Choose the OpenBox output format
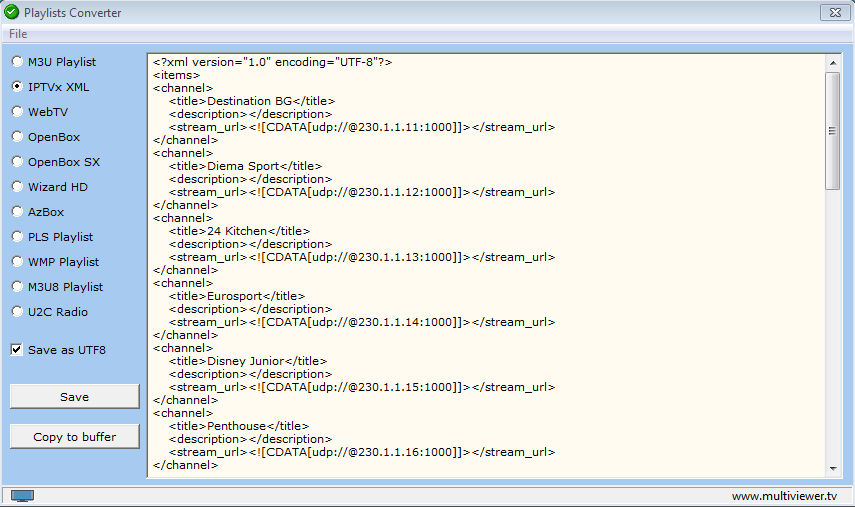 point(17,137)
